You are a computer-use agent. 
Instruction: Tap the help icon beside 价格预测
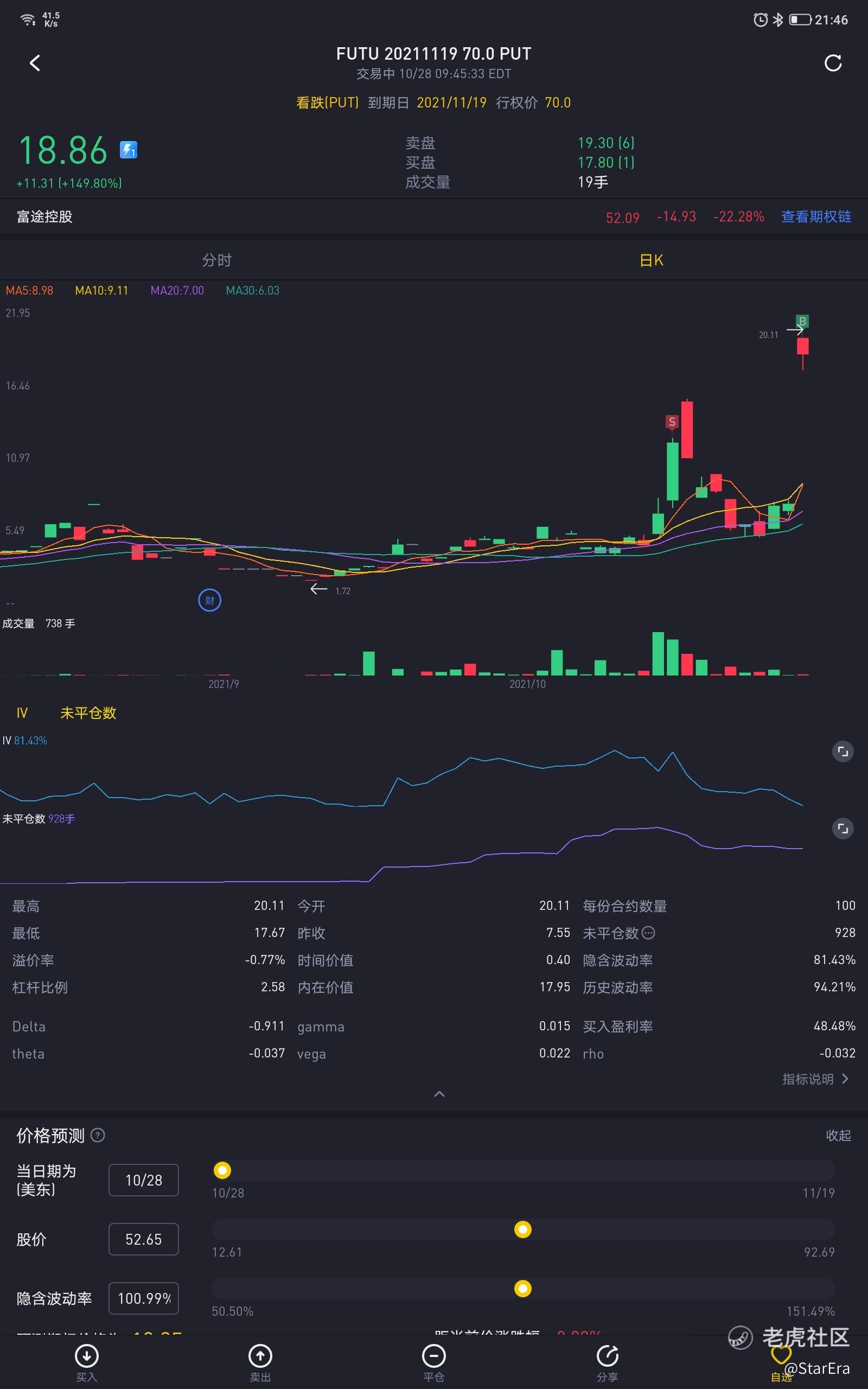click(x=98, y=1135)
